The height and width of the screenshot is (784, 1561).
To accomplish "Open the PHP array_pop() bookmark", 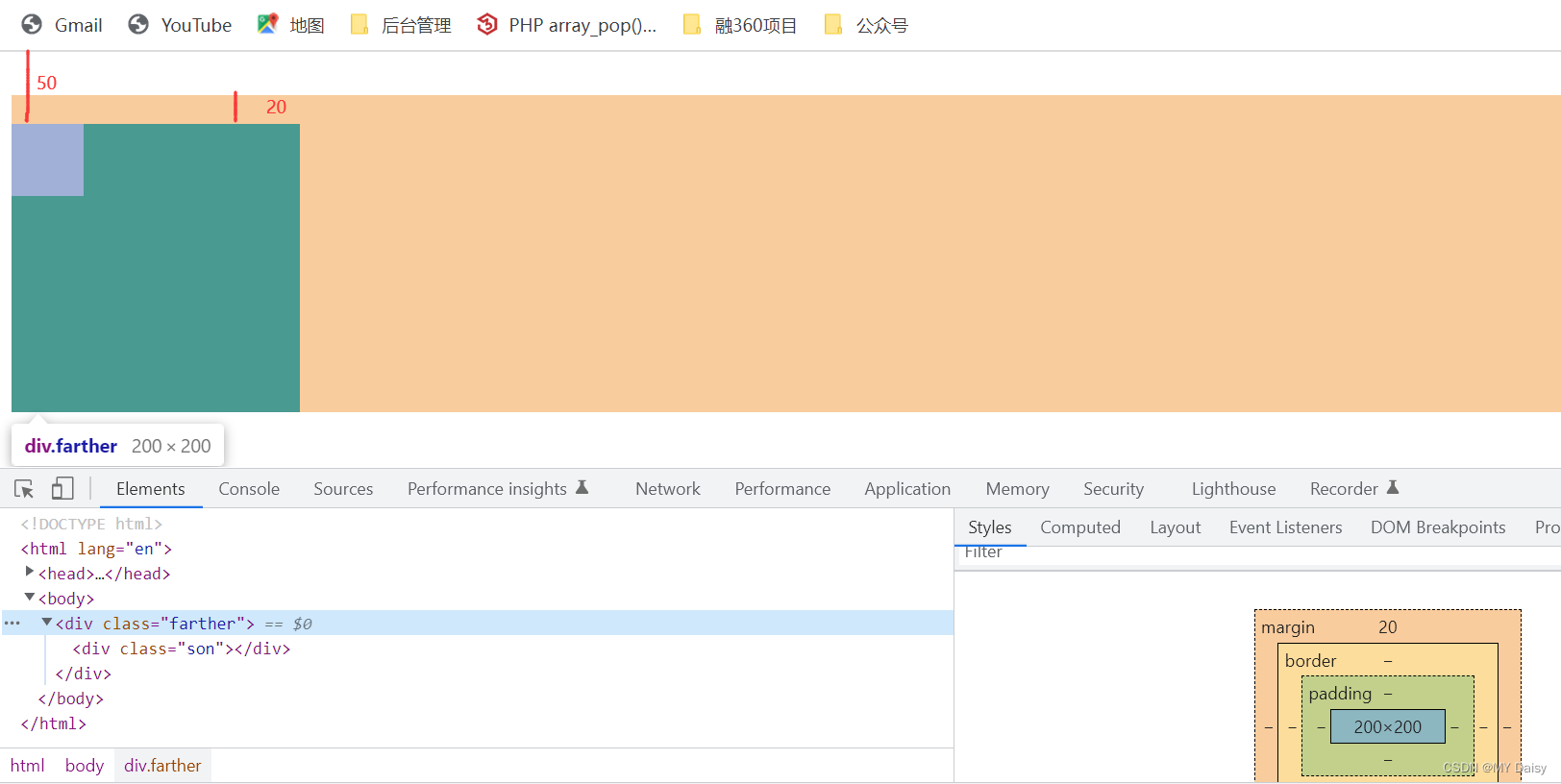I will coord(567,25).
